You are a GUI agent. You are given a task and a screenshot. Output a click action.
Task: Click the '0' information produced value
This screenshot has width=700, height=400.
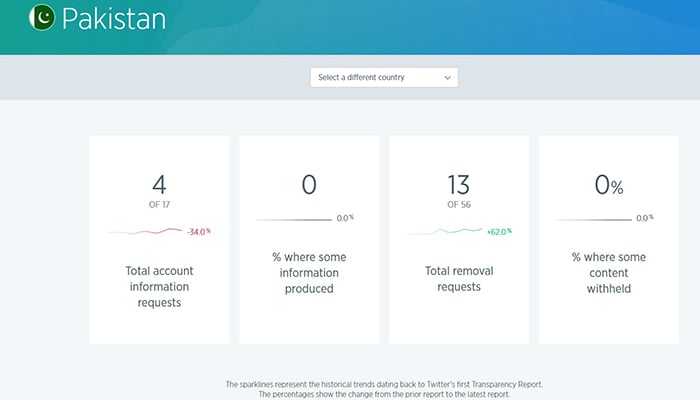[309, 184]
